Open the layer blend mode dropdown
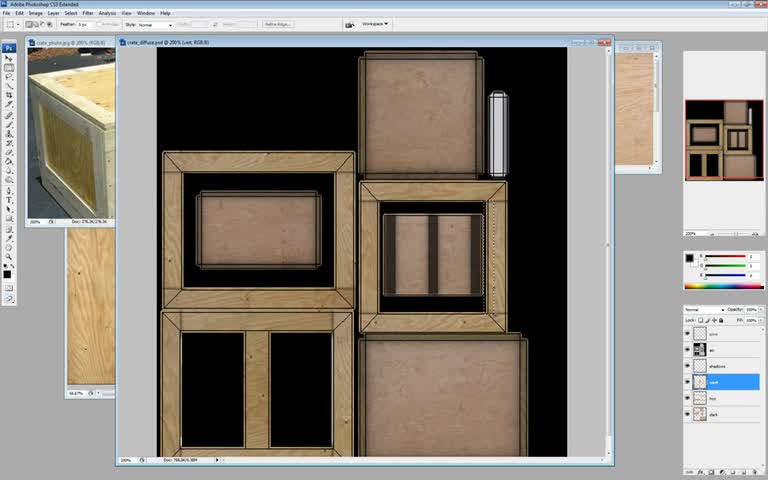This screenshot has height=480, width=768. pos(703,310)
